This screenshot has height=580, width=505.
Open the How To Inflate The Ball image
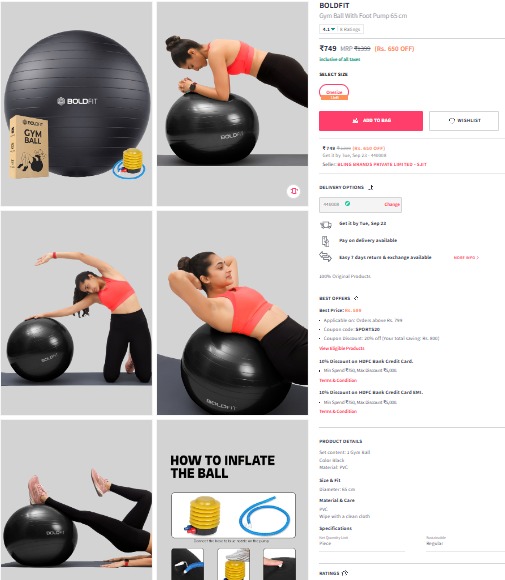coord(232,500)
